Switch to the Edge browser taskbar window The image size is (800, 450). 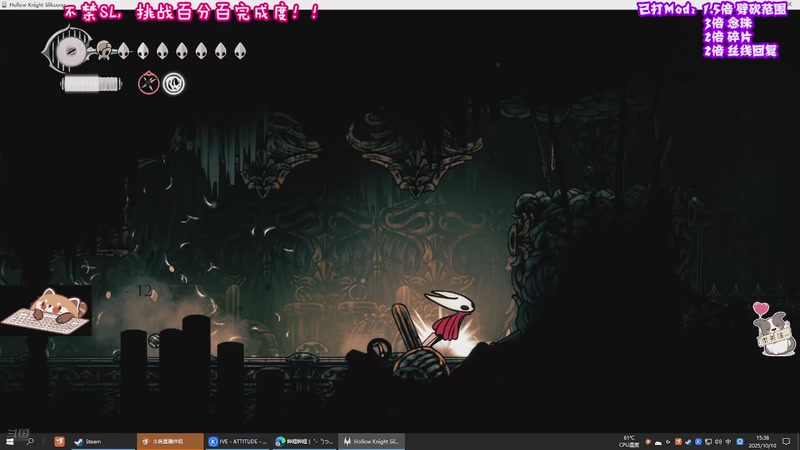(305, 441)
